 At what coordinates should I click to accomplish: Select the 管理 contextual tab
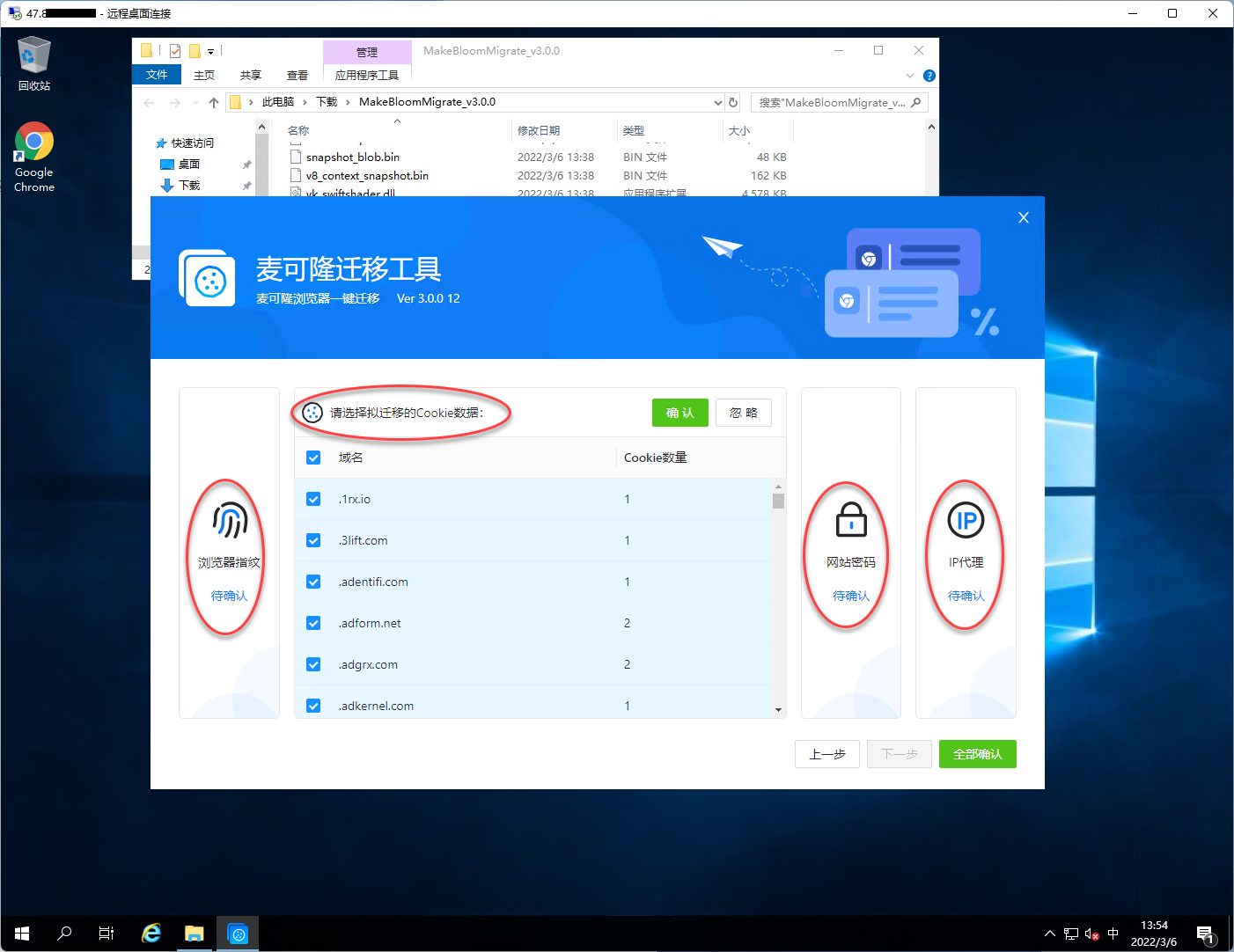(367, 52)
